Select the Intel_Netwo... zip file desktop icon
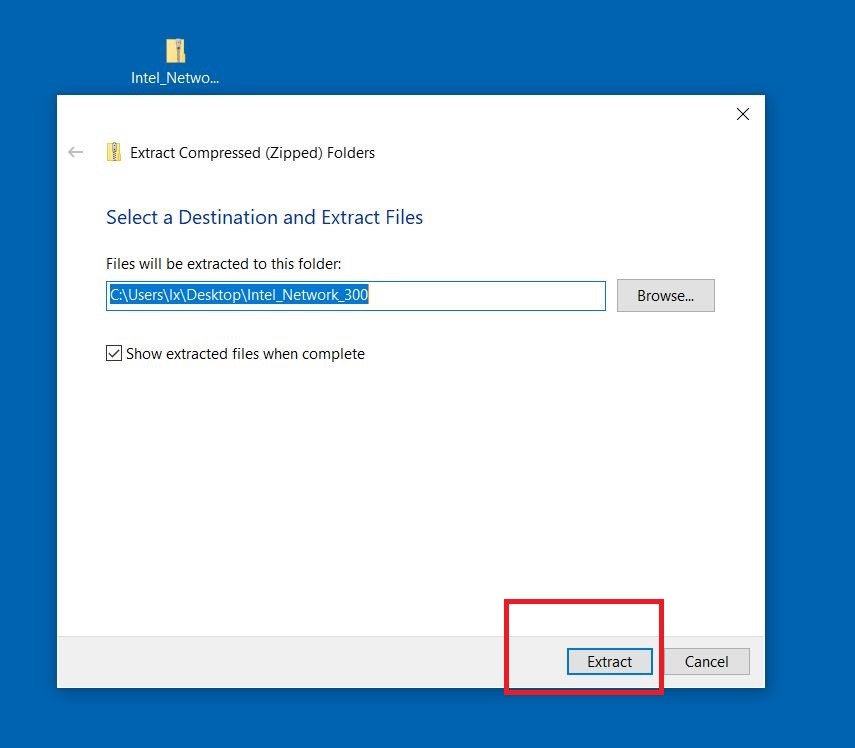The height and width of the screenshot is (748, 855). point(176,51)
